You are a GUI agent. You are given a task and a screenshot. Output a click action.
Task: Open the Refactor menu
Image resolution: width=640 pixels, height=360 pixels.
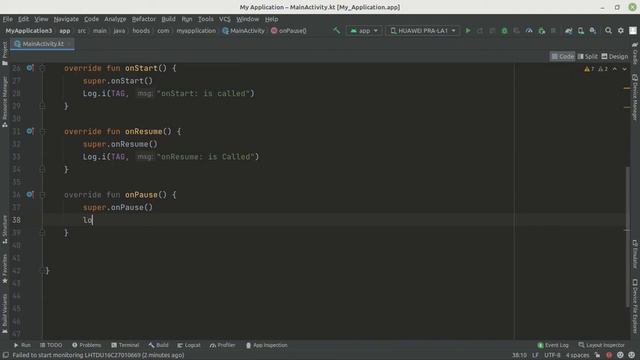tap(144, 19)
